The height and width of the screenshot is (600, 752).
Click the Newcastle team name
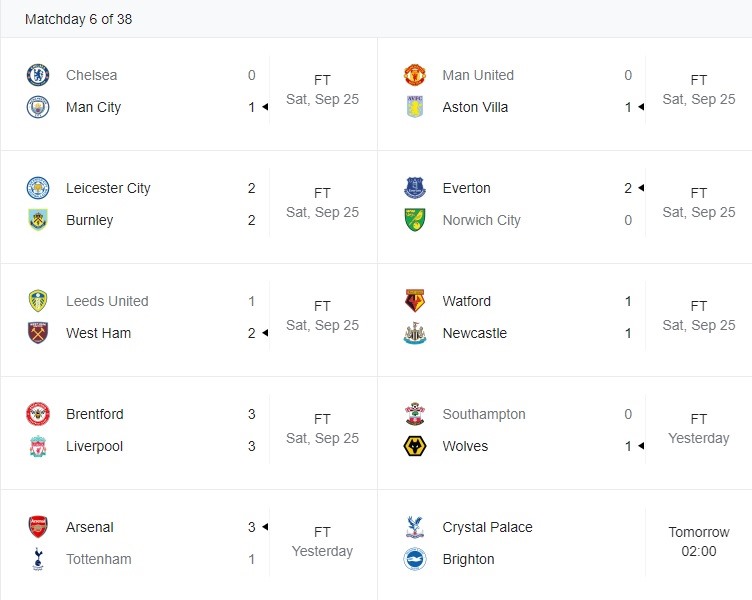coord(475,333)
